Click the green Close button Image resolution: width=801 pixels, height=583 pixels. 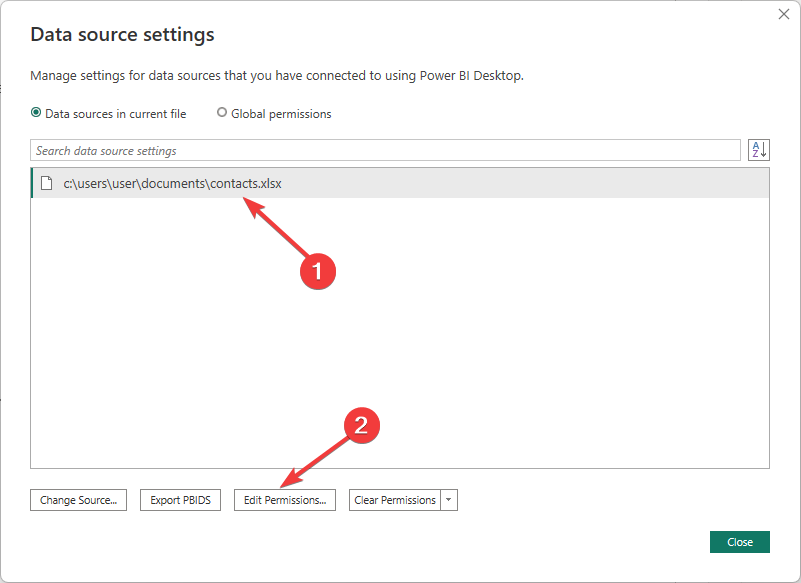tap(740, 542)
